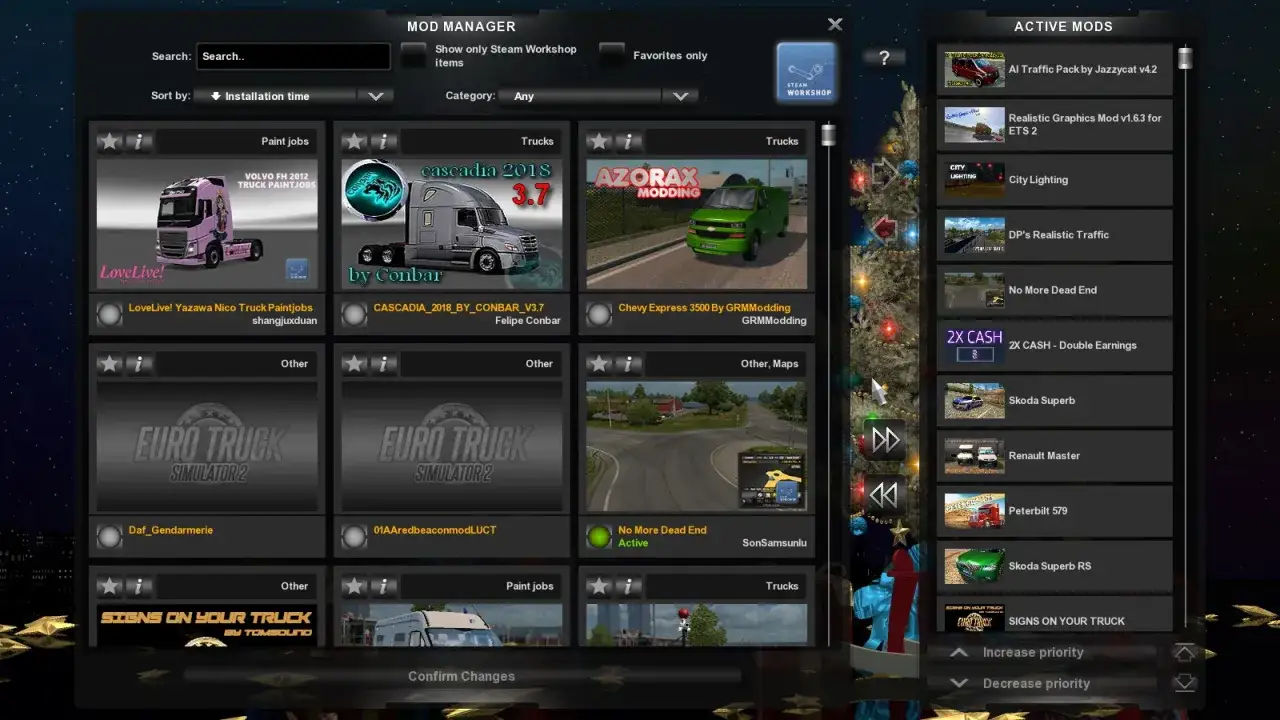Select Skoda Superb in active mods
Viewport: 1280px width, 720px height.
pyautogui.click(x=1054, y=400)
